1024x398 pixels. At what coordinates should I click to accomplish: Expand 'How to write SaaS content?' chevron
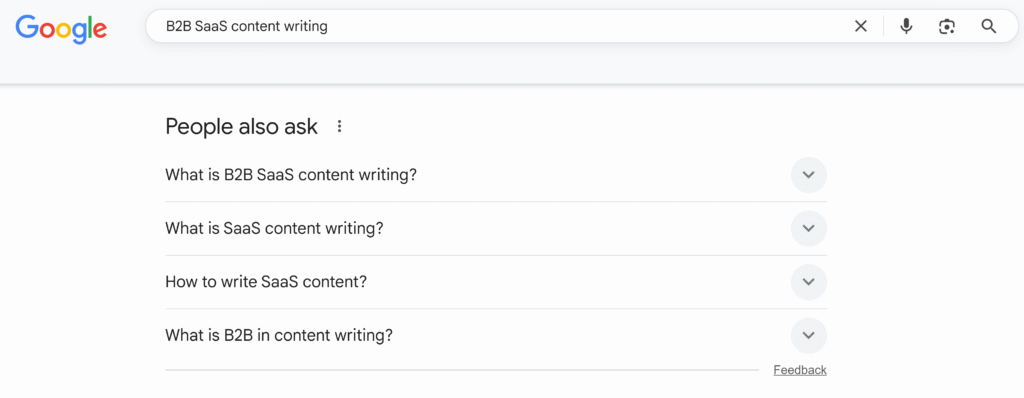tap(808, 282)
